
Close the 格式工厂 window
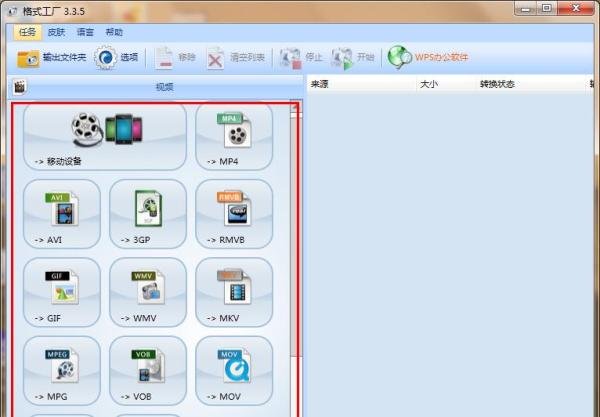pyautogui.click(x=576, y=8)
